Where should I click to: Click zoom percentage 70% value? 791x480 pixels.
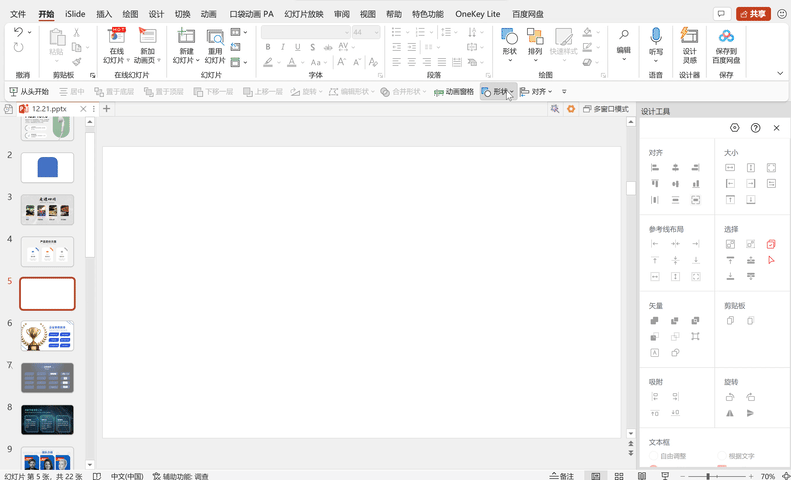tap(767, 476)
